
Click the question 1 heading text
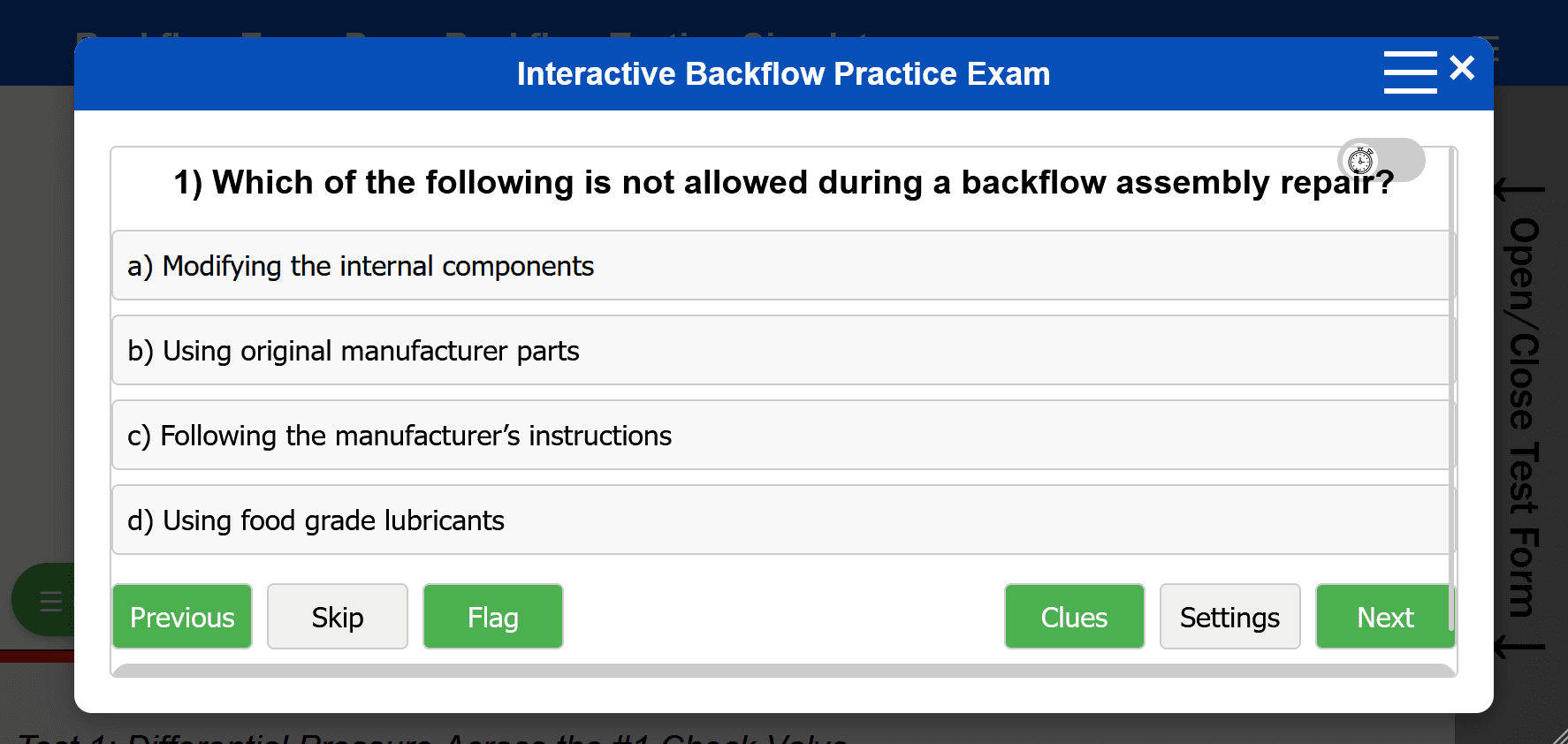point(783,183)
